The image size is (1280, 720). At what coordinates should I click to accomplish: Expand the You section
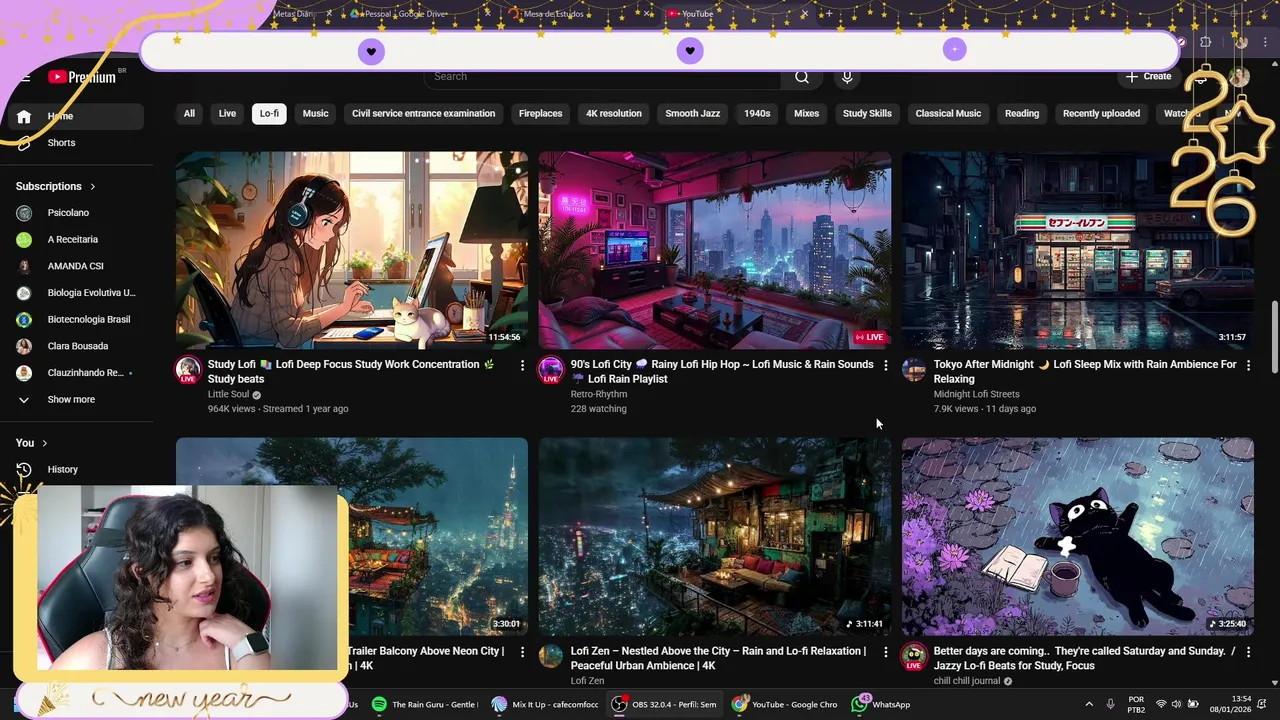coord(32,443)
